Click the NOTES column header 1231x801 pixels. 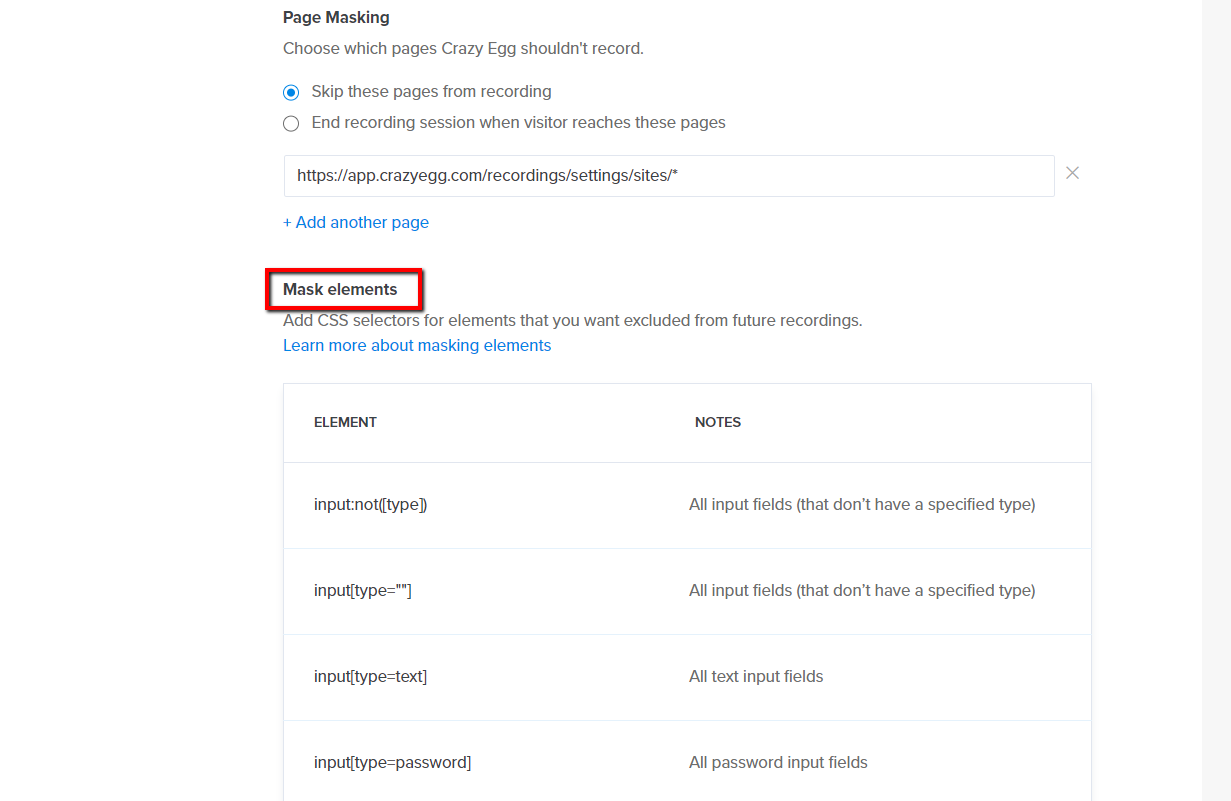click(x=718, y=422)
